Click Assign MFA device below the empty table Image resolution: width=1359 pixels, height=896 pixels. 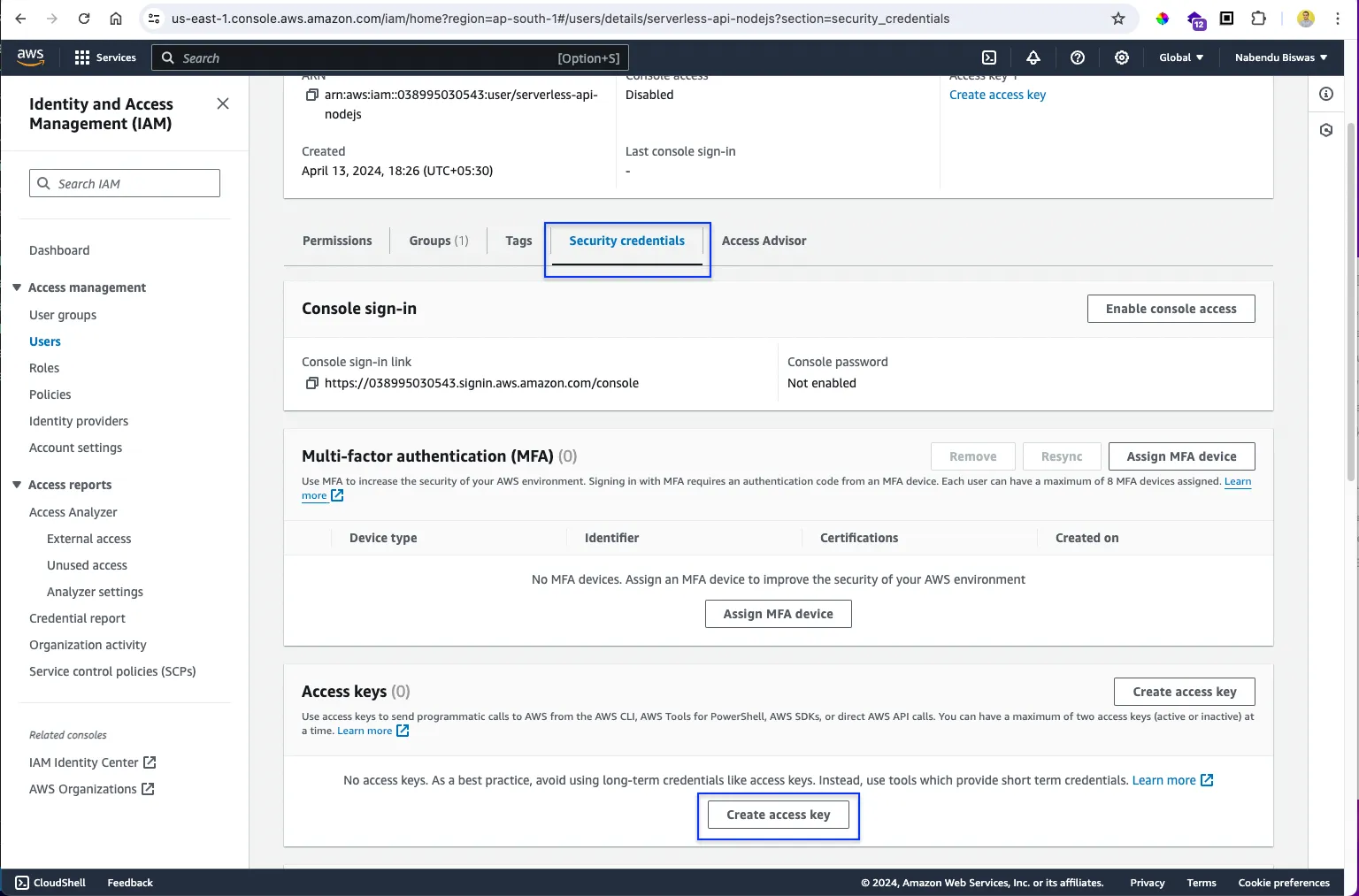pos(778,614)
